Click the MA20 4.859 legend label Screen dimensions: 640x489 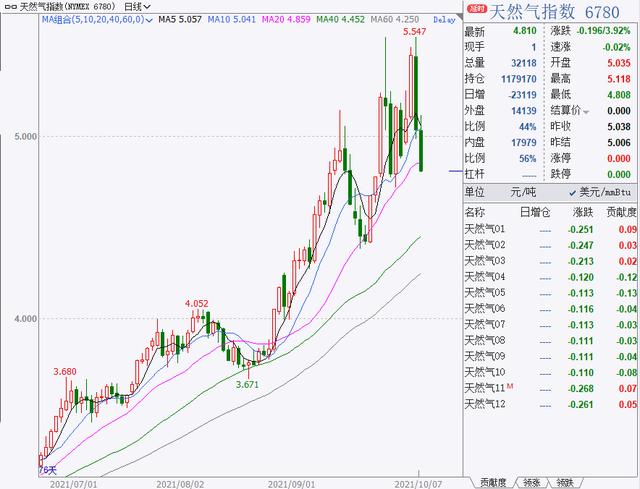pyautogui.click(x=286, y=19)
